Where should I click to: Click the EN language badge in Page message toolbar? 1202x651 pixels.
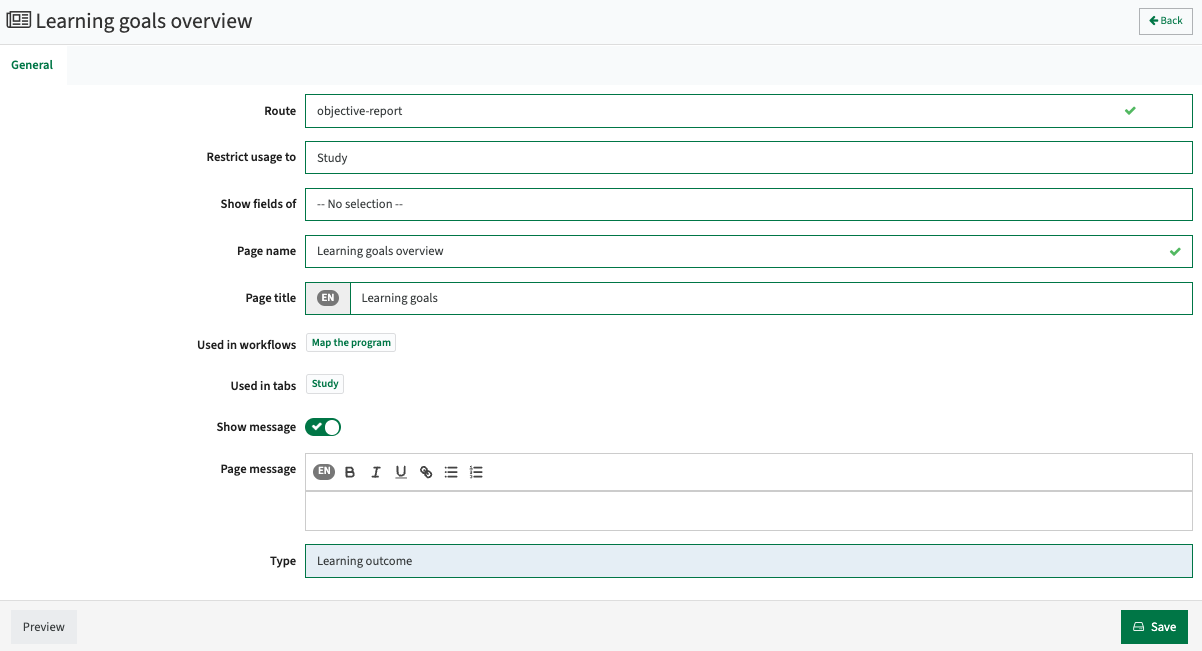(324, 472)
